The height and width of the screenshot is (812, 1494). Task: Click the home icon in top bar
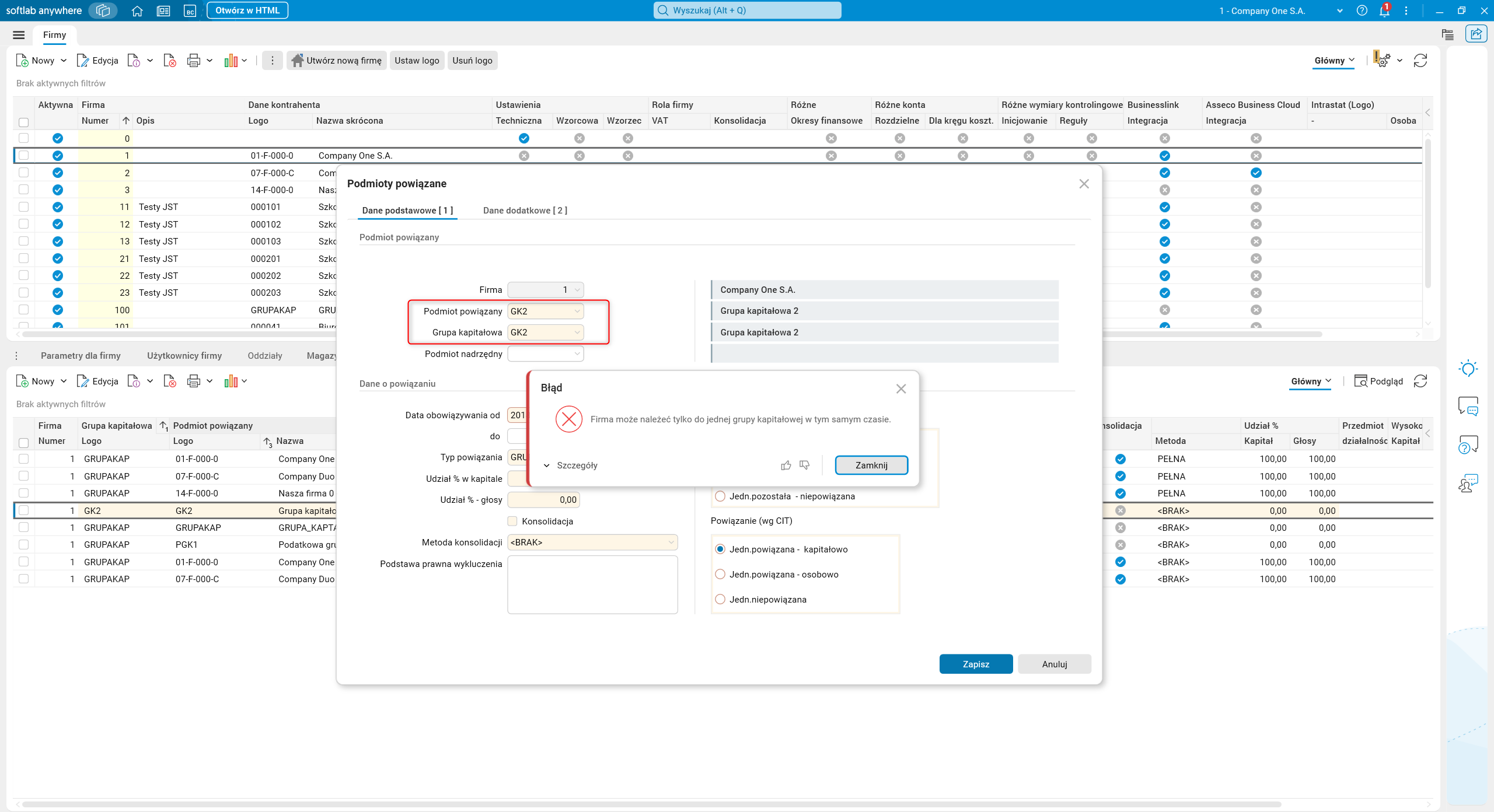click(x=137, y=10)
